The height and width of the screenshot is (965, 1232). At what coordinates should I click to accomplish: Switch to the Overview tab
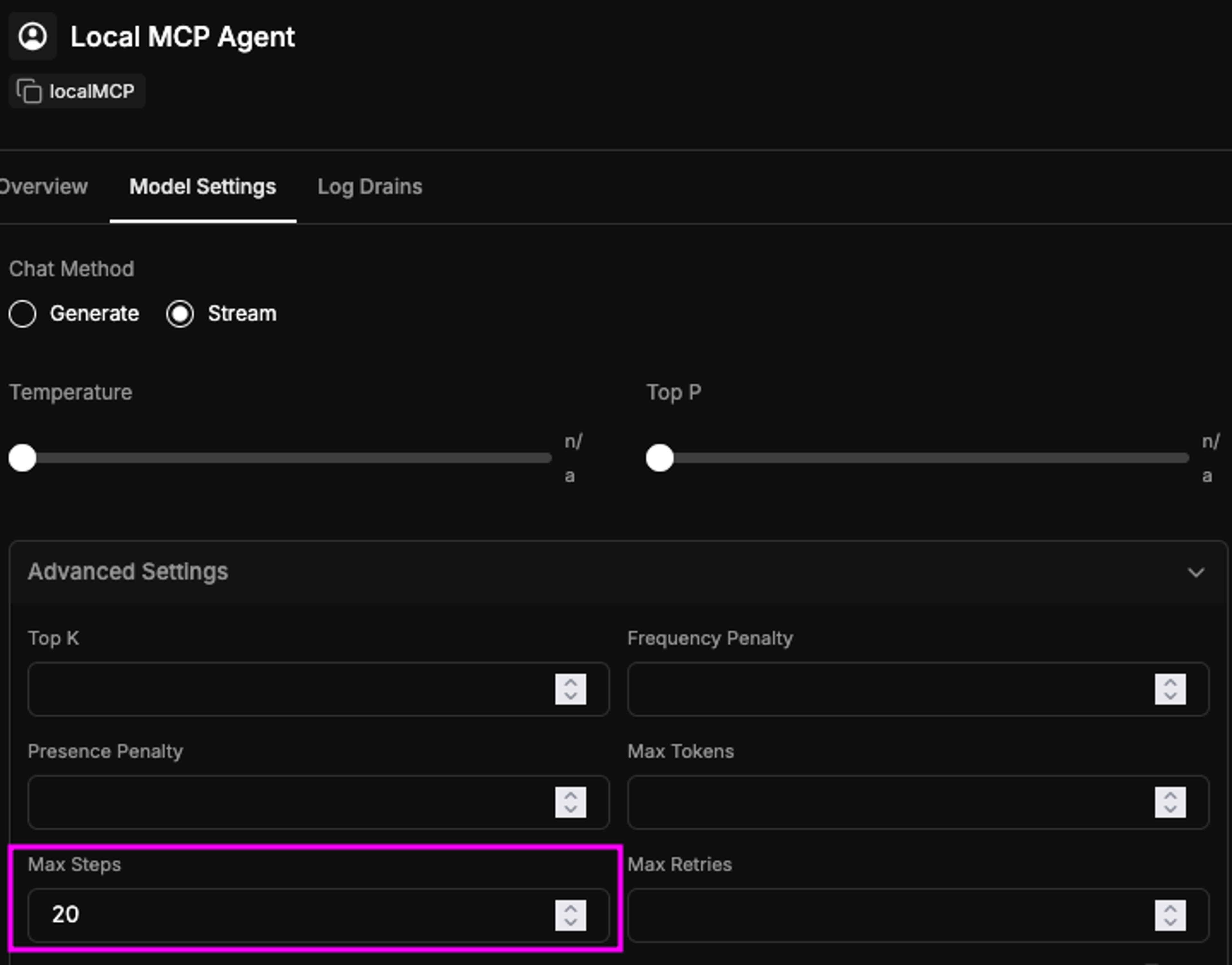[x=44, y=186]
